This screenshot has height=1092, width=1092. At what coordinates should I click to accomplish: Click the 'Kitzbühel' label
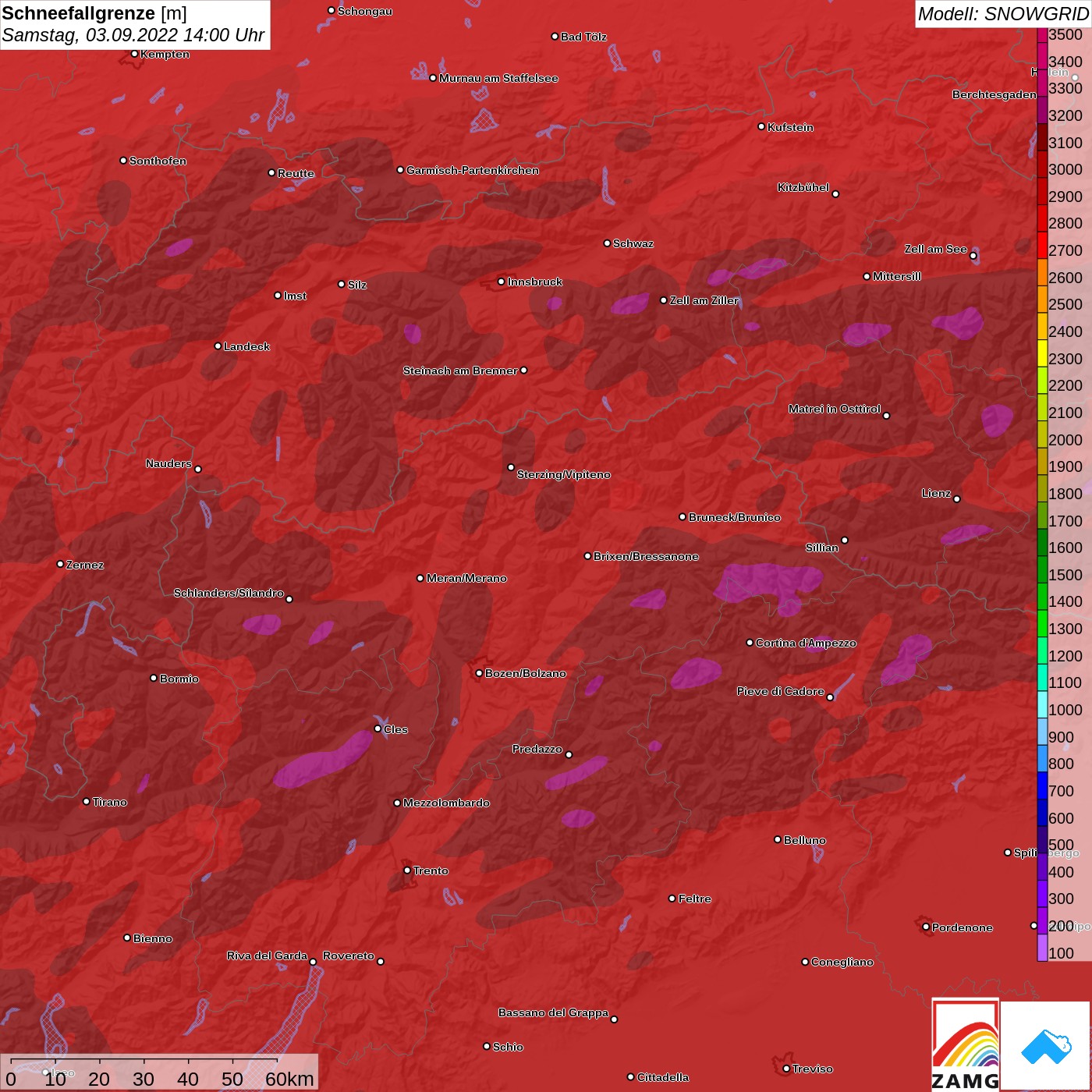[803, 187]
